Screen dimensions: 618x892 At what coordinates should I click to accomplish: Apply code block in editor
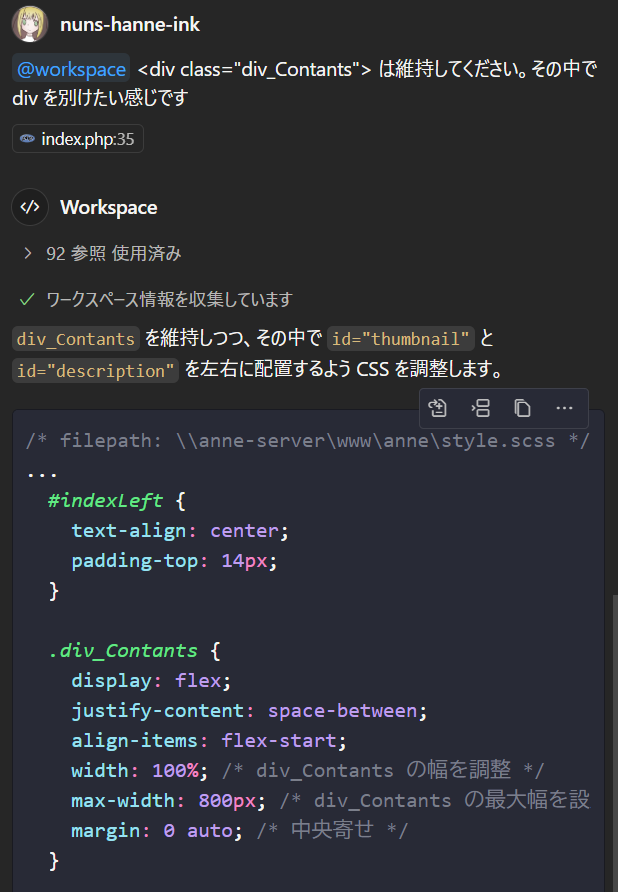(438, 408)
